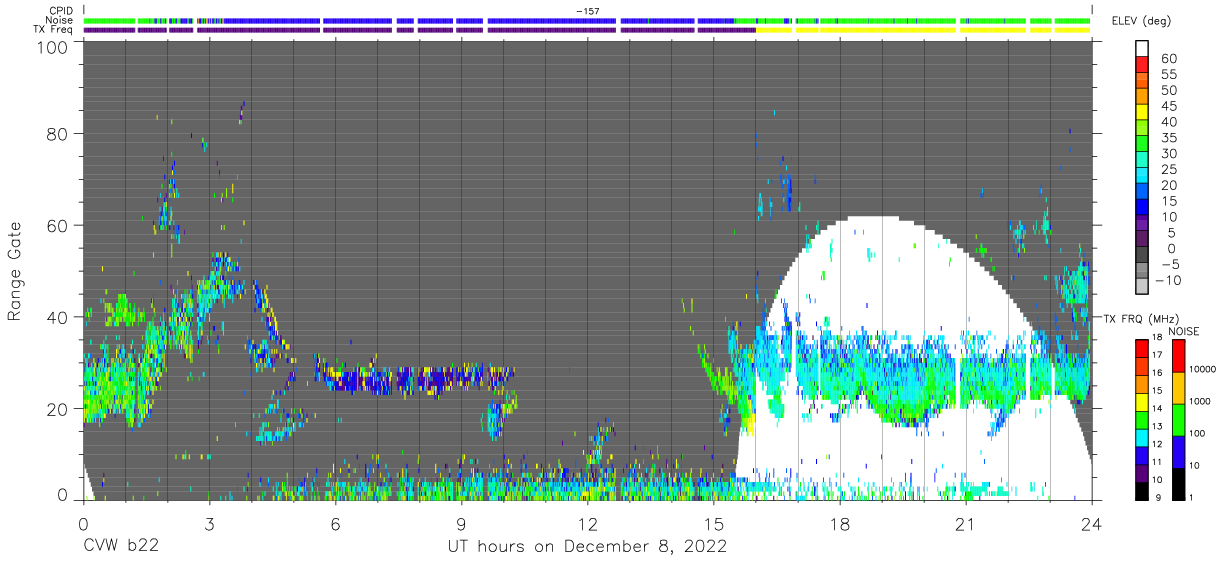Click the TX FRQ (MHz) legend title
This screenshot has height=567, width=1228.
click(1140, 319)
